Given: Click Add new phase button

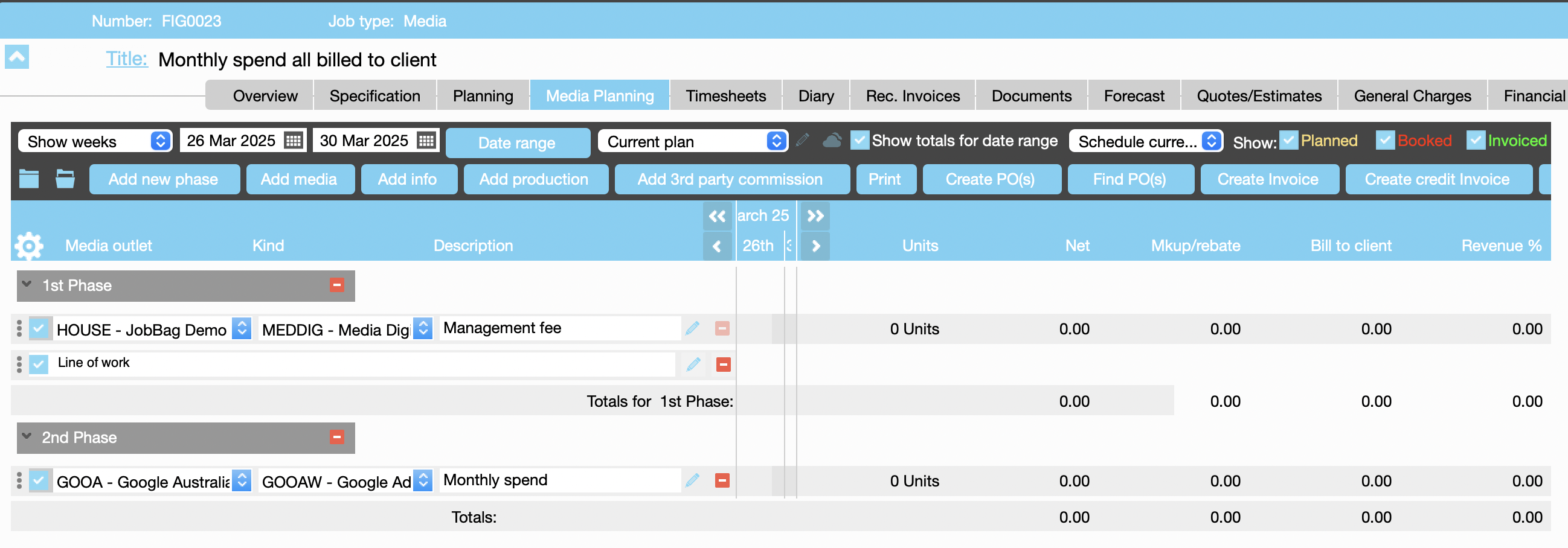Looking at the screenshot, I should pyautogui.click(x=164, y=179).
